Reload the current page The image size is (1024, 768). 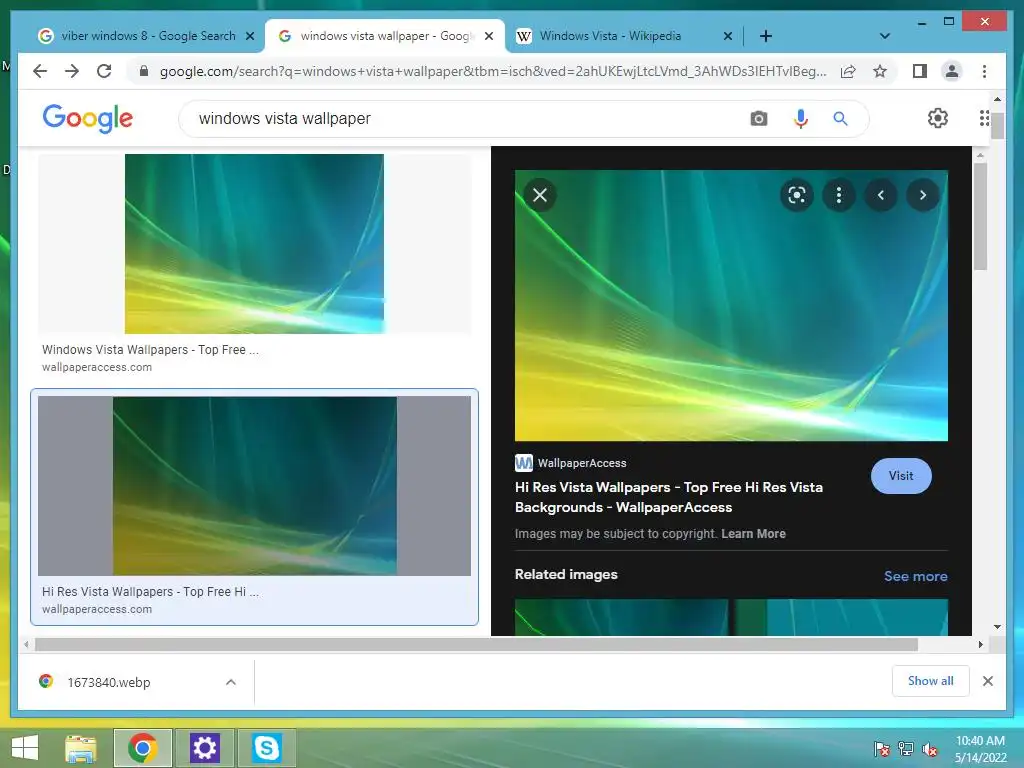coord(104,71)
